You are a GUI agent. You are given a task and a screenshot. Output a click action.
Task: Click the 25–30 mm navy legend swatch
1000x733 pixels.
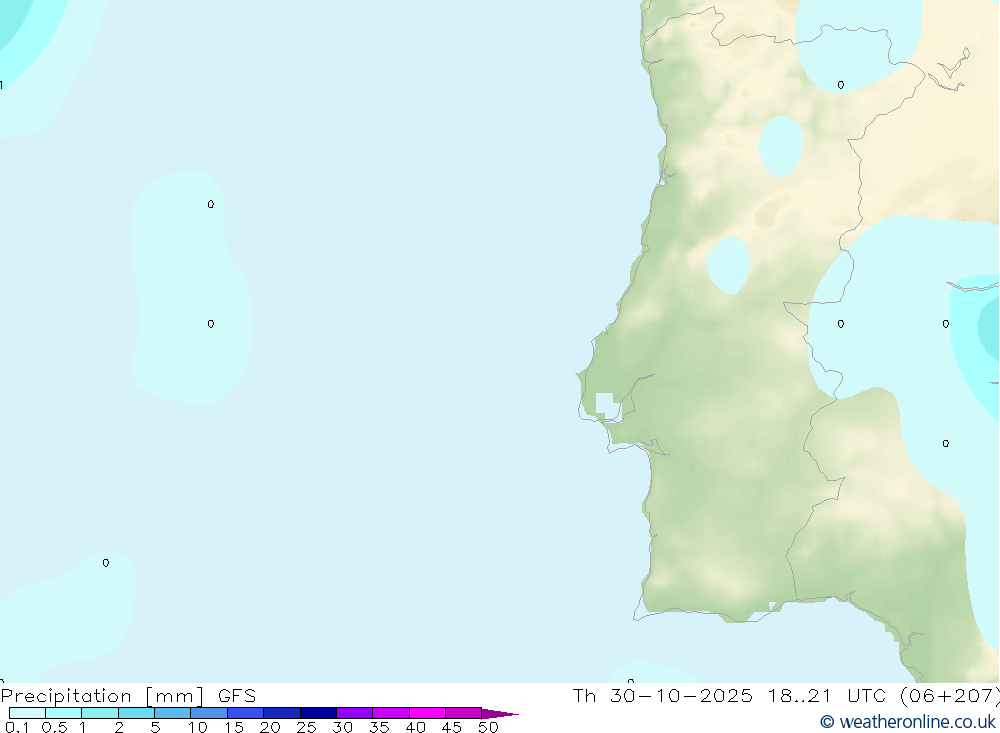[318, 713]
